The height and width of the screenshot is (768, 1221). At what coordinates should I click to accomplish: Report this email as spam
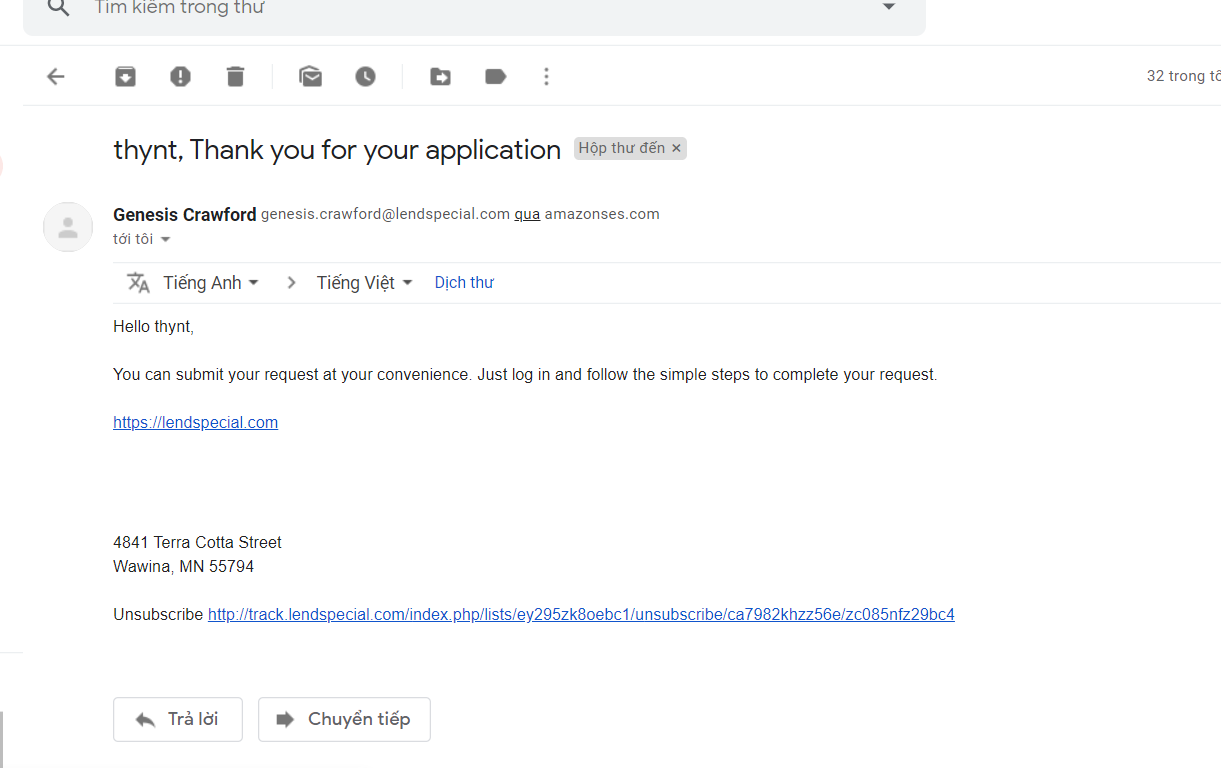180,76
